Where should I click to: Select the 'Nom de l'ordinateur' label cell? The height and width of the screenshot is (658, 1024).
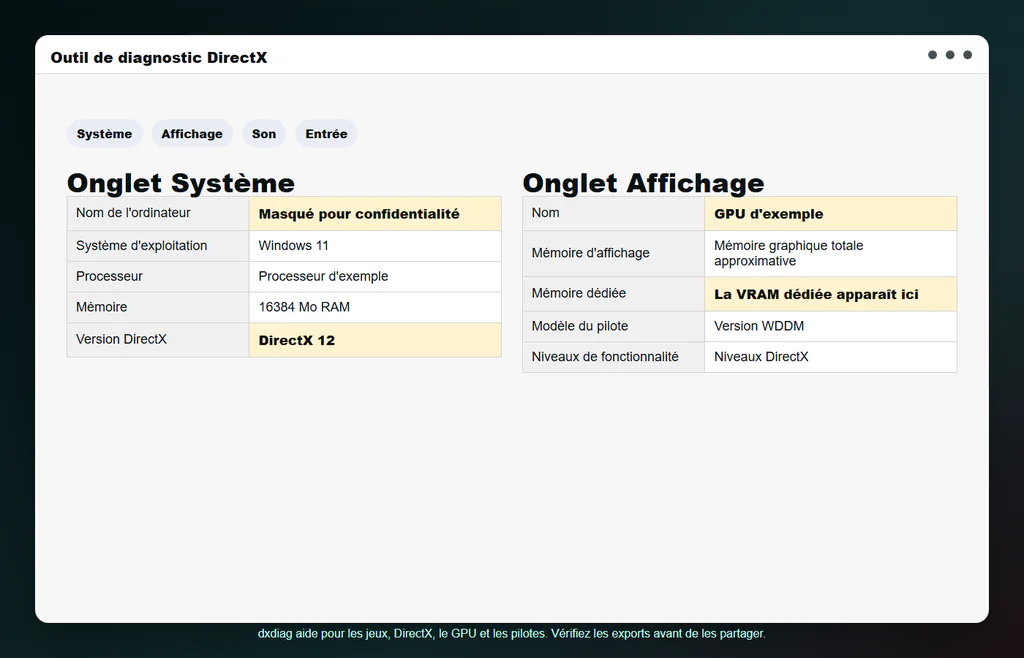pyautogui.click(x=158, y=213)
